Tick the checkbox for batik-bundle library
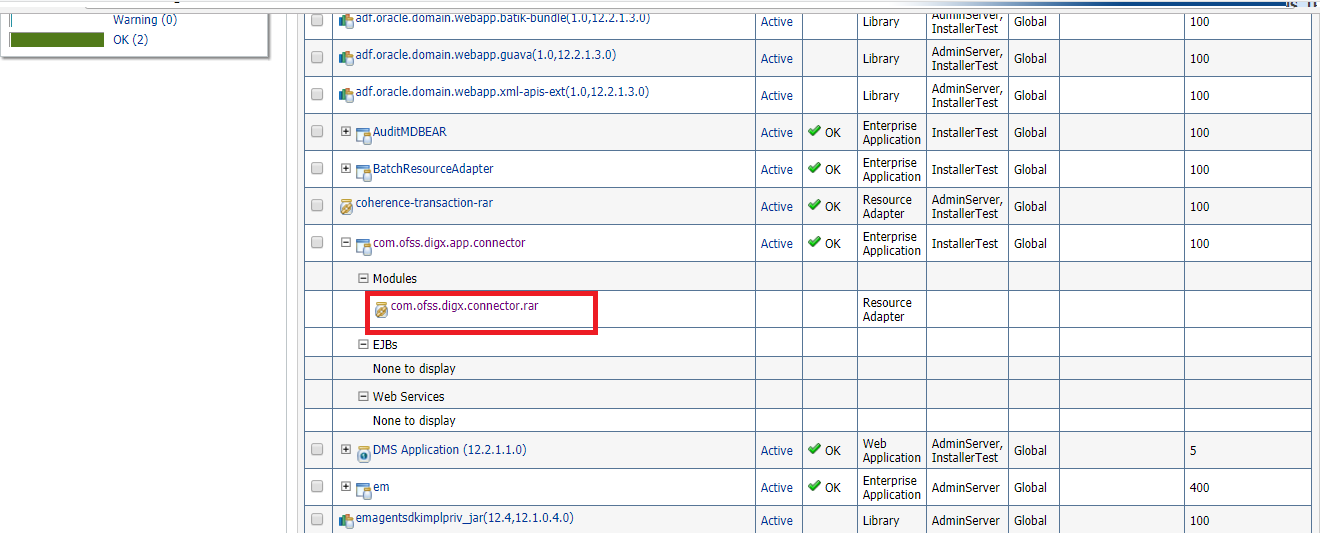The height and width of the screenshot is (533, 1320). click(x=317, y=20)
